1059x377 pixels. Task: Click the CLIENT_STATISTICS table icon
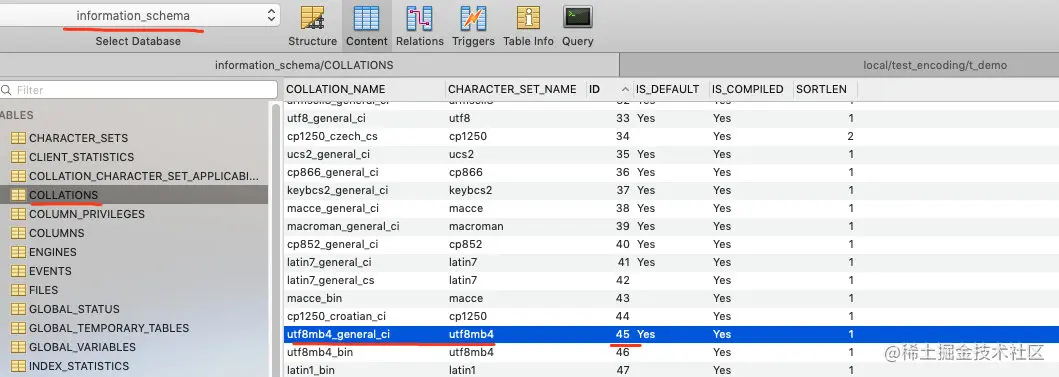point(18,157)
